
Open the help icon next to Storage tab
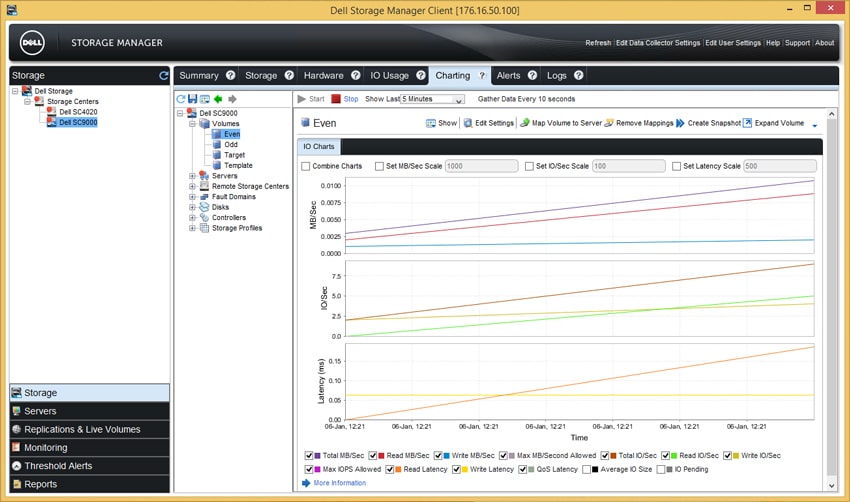point(289,75)
